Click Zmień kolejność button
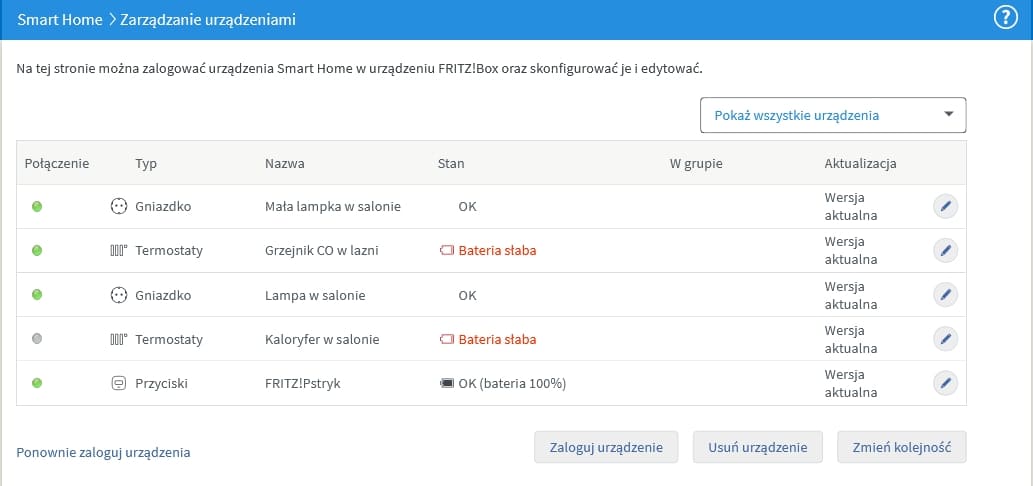1033x486 pixels. 901,447
